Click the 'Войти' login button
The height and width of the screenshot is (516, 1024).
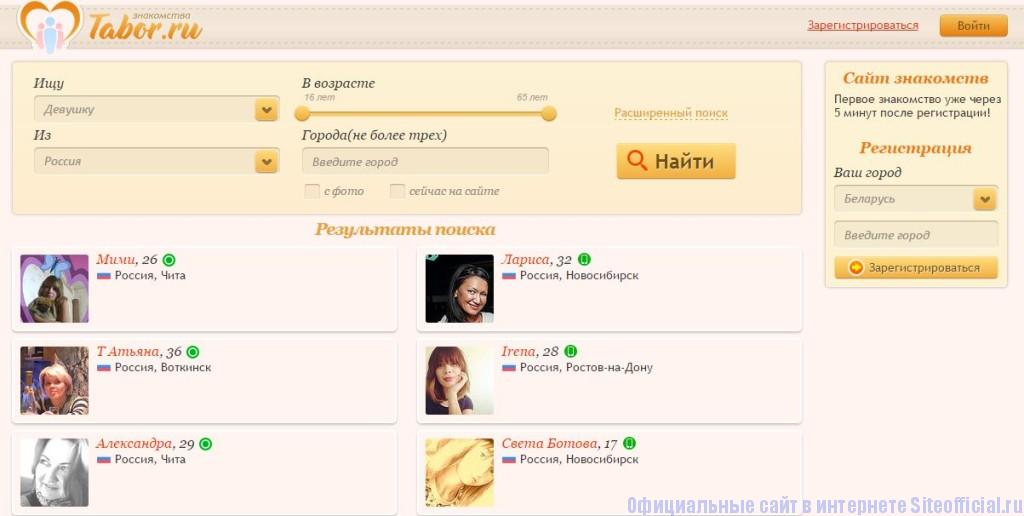pyautogui.click(x=973, y=26)
